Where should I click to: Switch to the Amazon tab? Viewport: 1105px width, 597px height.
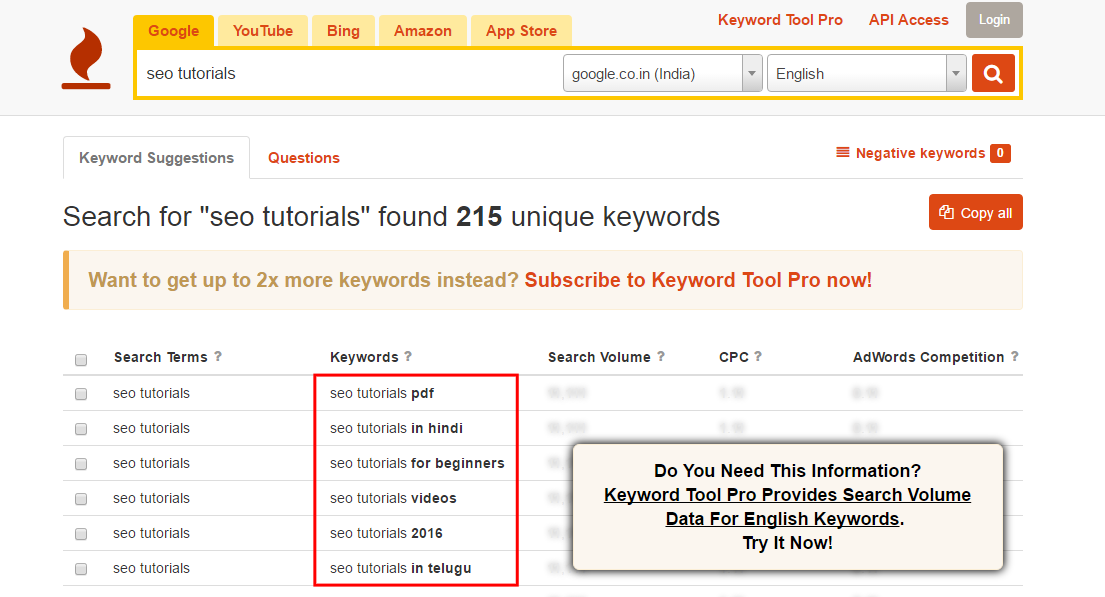click(423, 31)
